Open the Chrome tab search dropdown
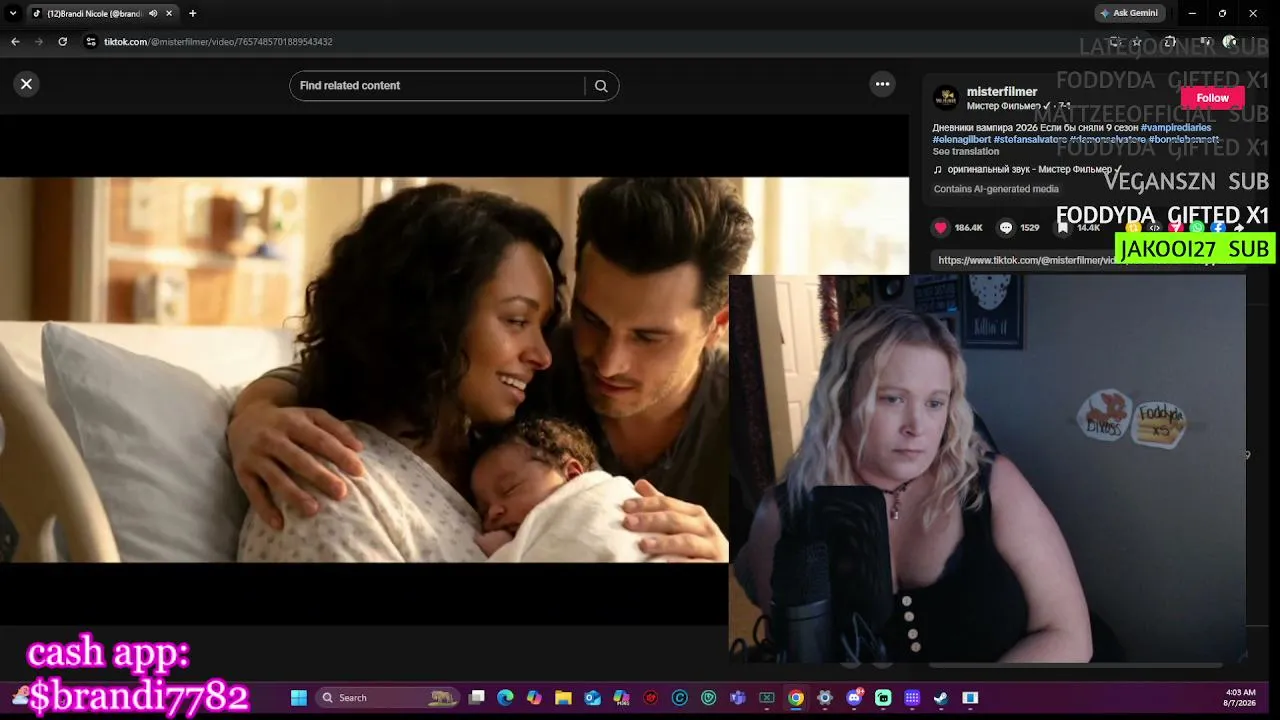1280x720 pixels. click(13, 14)
